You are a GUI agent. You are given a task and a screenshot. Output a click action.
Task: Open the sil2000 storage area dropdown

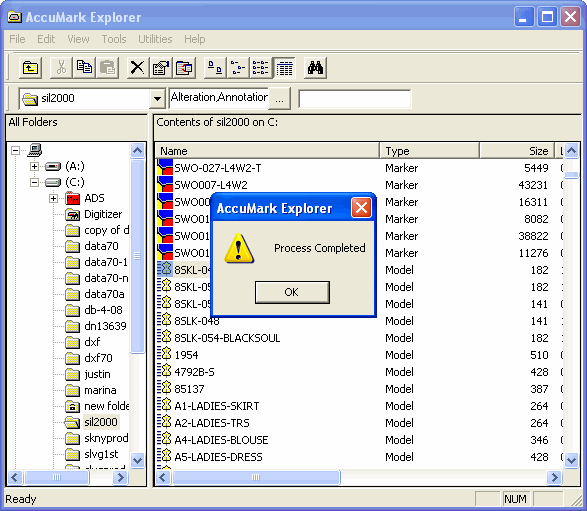(x=158, y=99)
